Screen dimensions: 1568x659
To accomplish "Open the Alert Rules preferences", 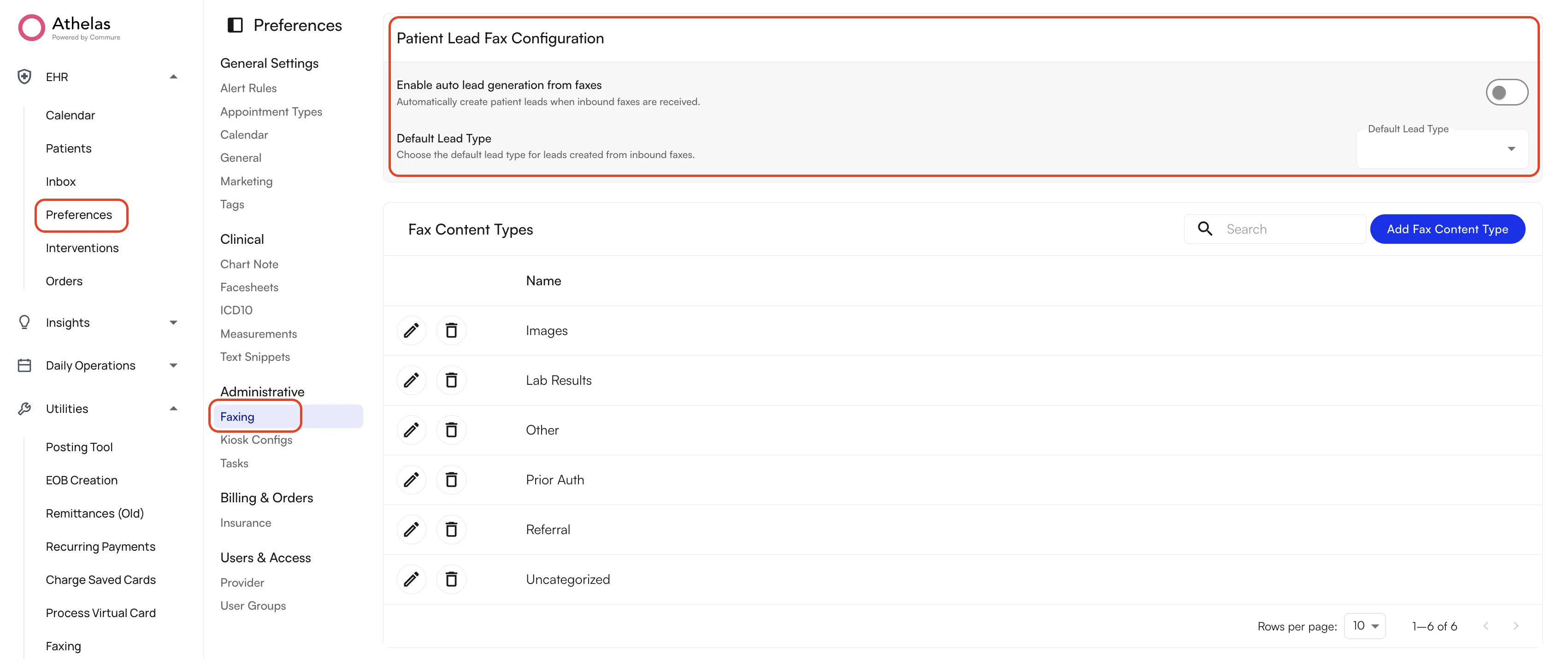I will tap(248, 88).
